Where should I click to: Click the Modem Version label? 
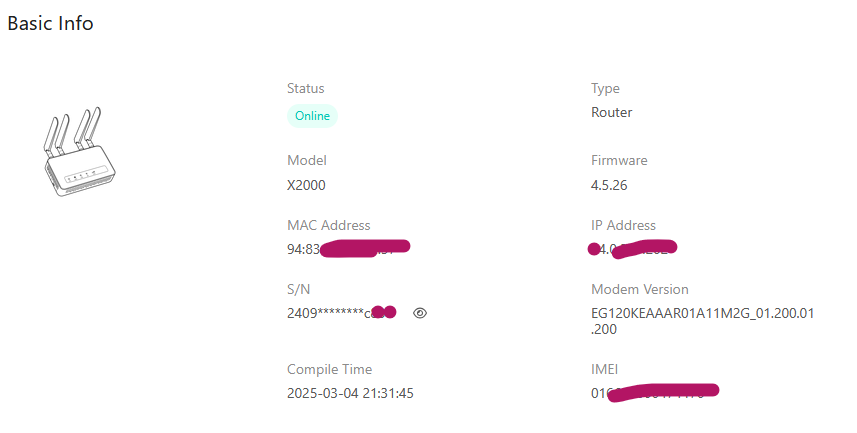[x=639, y=289]
